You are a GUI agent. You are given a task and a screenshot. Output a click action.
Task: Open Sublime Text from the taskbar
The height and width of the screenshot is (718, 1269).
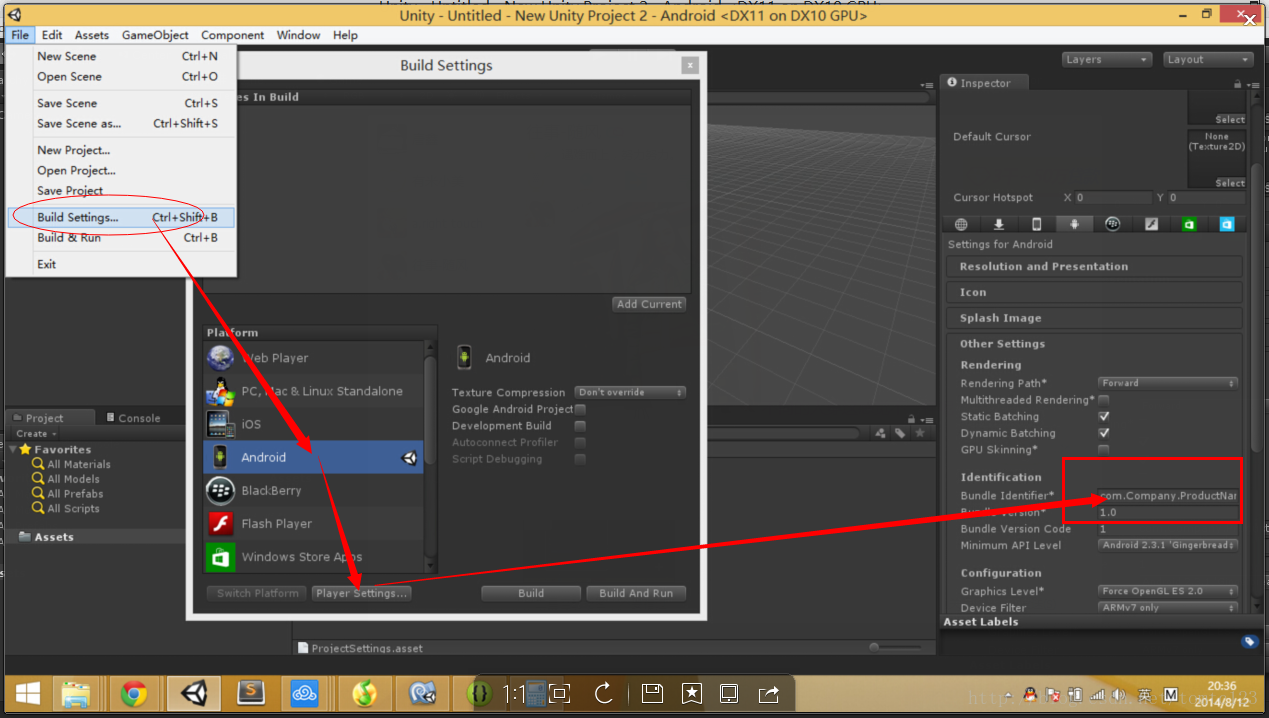251,693
